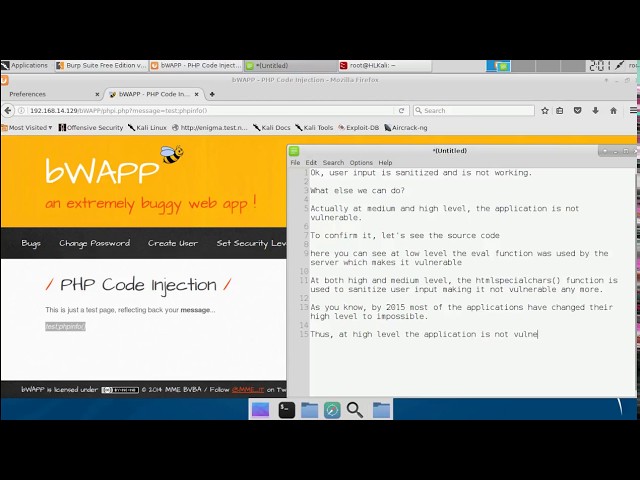The height and width of the screenshot is (480, 640).
Task: Open Aircrack-ng bookmark
Action: point(406,128)
